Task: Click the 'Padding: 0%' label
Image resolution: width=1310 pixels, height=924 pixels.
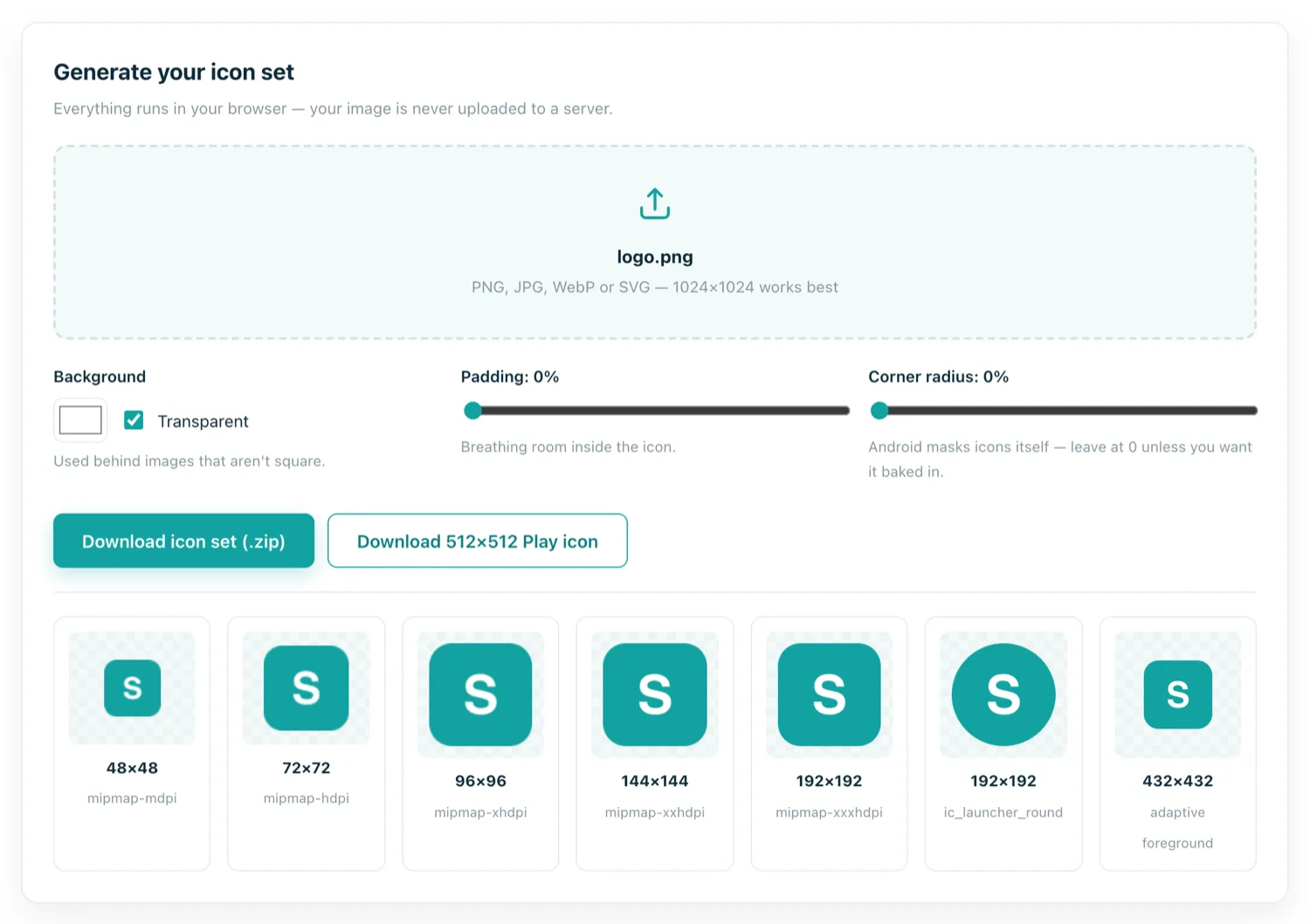Action: (510, 376)
